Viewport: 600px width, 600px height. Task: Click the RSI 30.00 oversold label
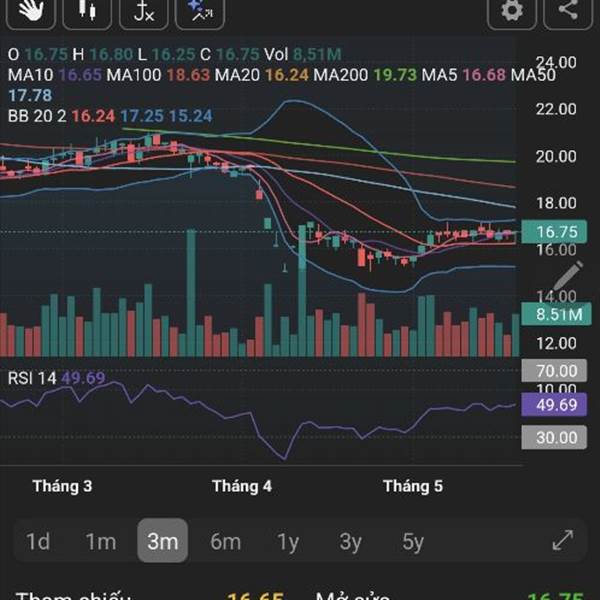click(x=554, y=437)
